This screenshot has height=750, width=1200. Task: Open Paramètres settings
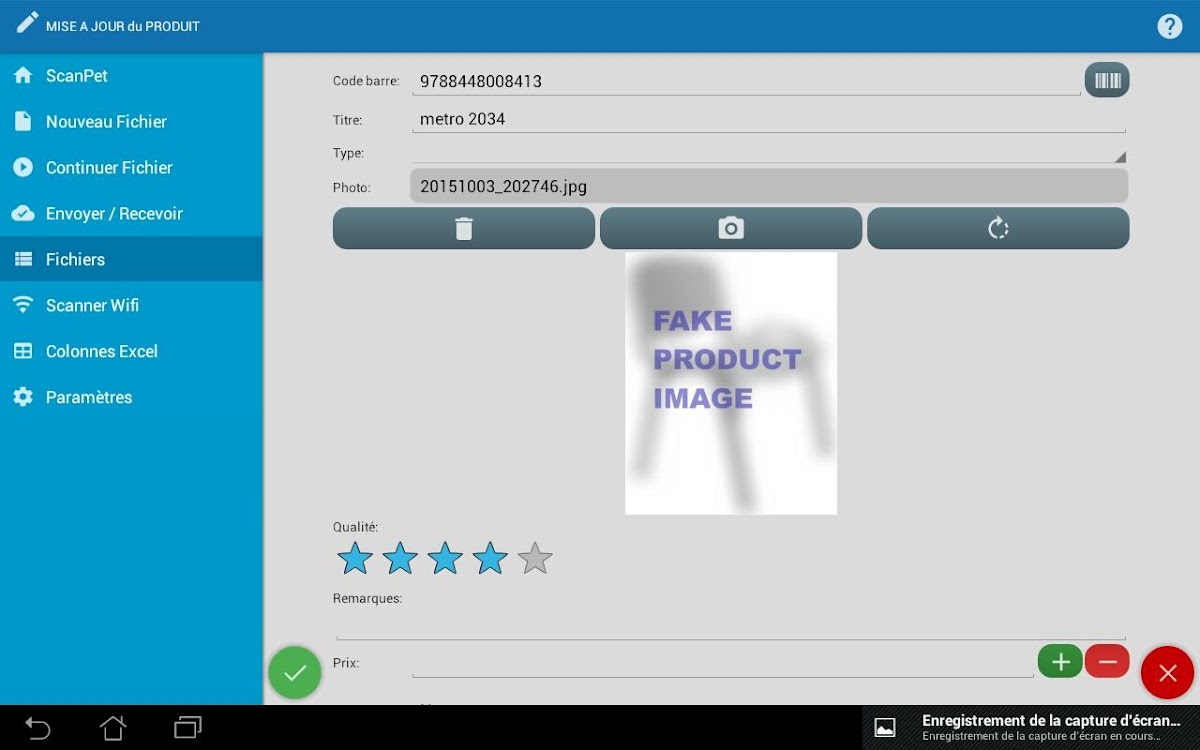pyautogui.click(x=131, y=397)
